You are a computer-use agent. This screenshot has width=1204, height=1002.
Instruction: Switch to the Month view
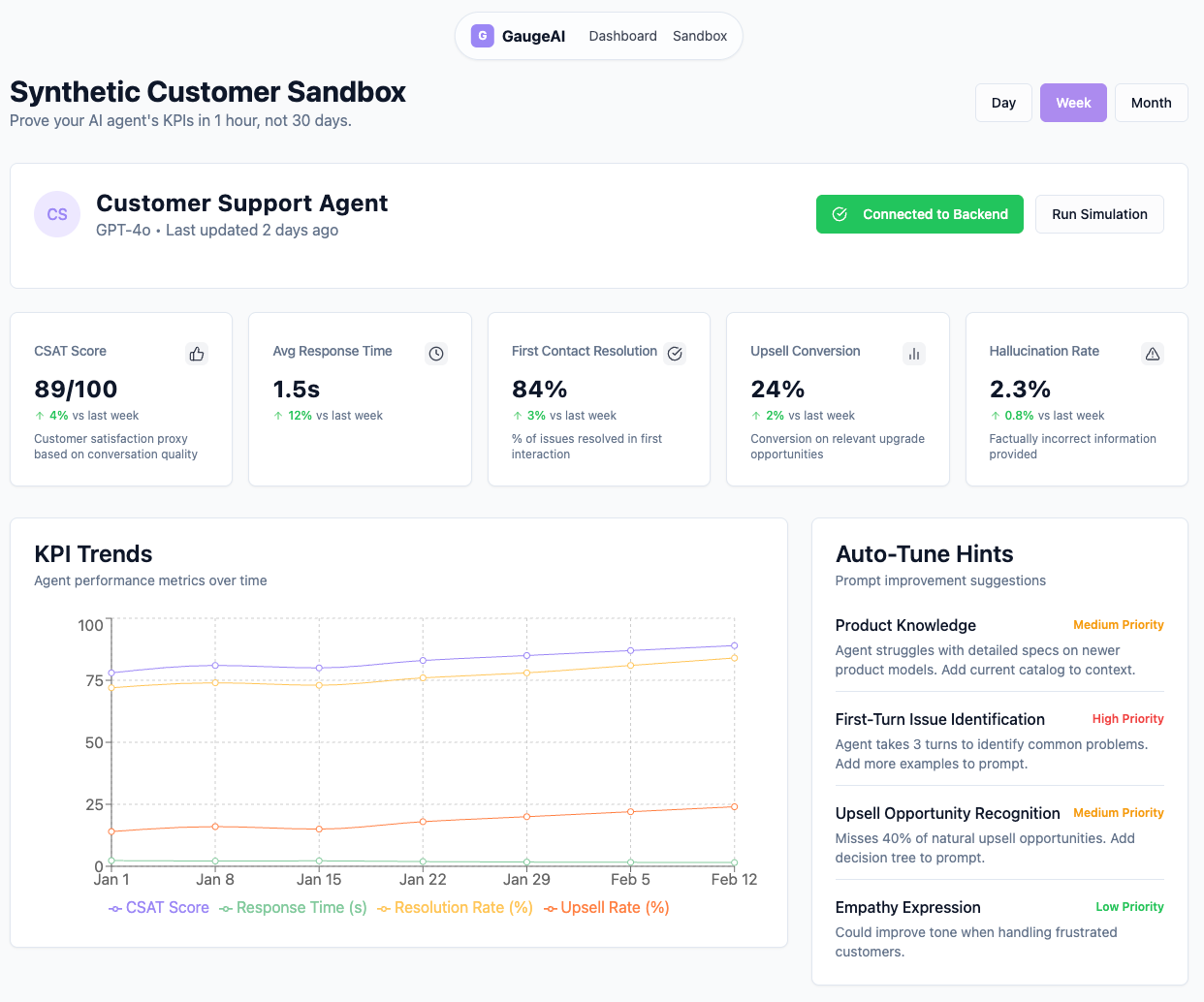[1151, 102]
